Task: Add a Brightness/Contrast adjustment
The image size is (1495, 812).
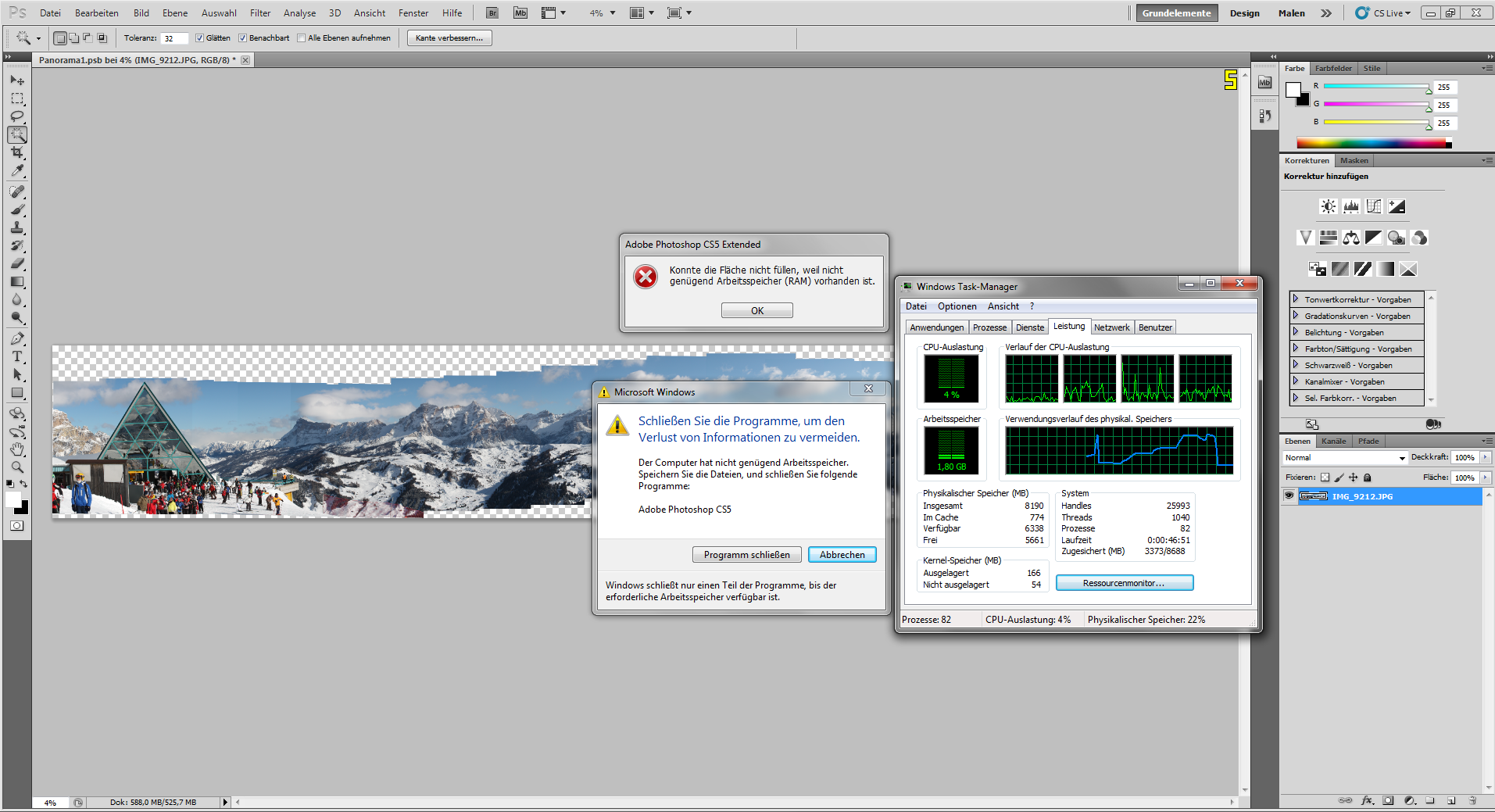Action: coord(1328,206)
